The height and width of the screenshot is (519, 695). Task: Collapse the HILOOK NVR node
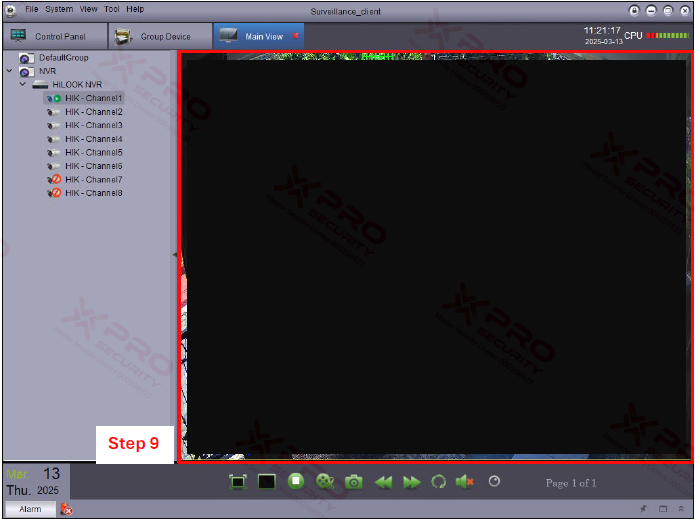tap(23, 84)
